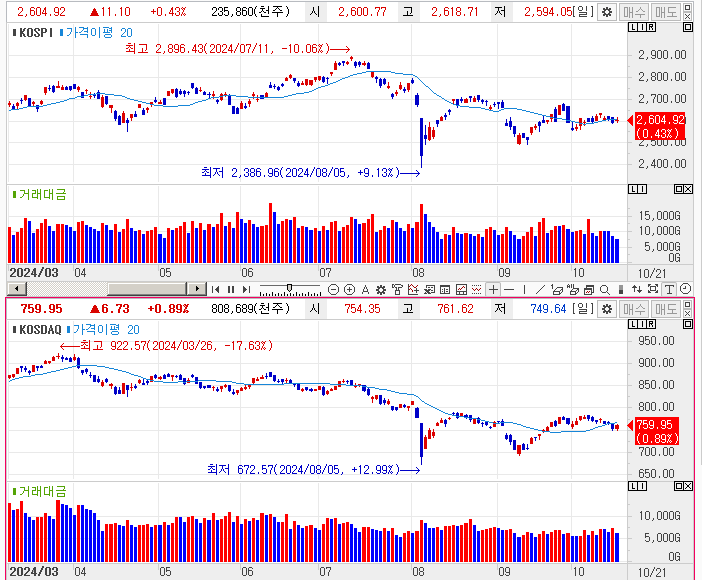
Task: Select the vertical line drawing tool
Action: tap(525, 289)
